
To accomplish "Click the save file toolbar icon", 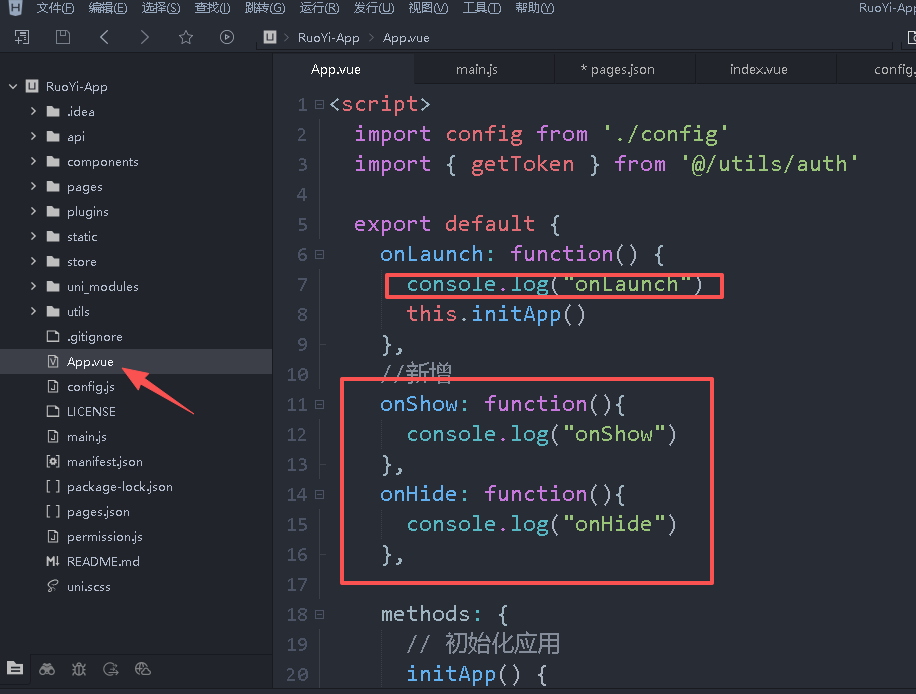I will 63,37.
